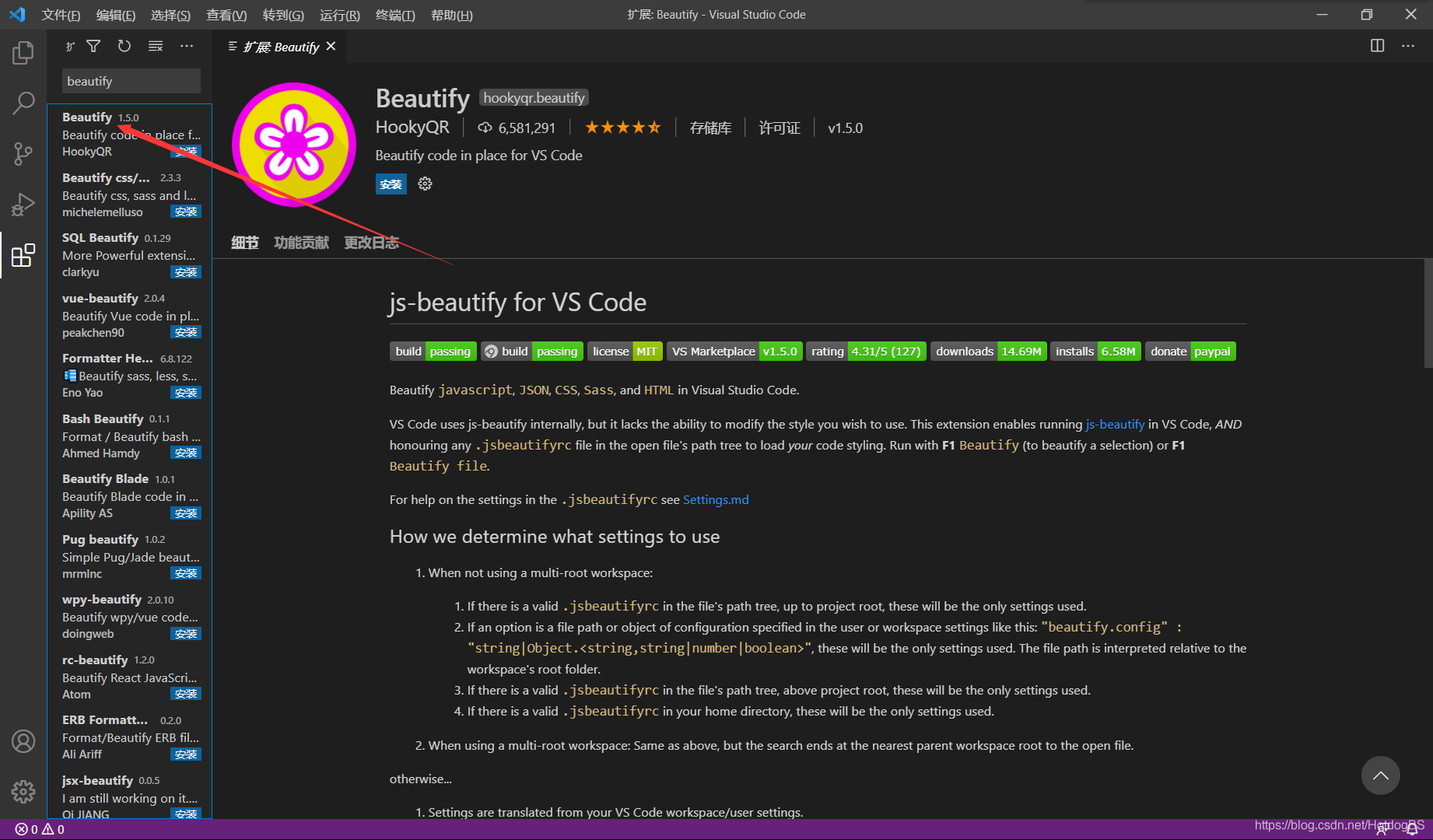Click the five-star rating
1433x840 pixels.
coord(622,128)
